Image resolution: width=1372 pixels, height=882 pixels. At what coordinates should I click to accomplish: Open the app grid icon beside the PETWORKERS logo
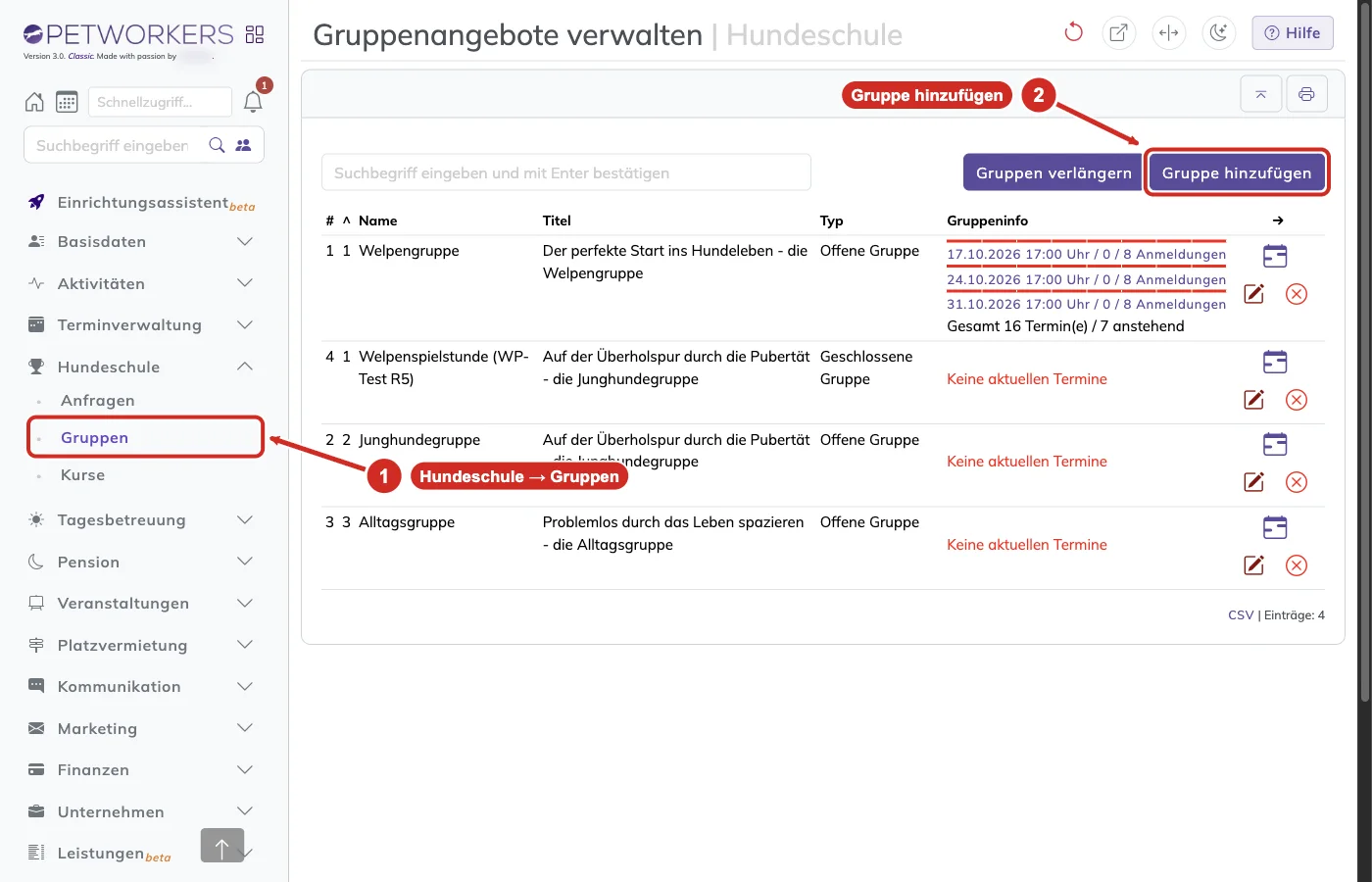[x=255, y=35]
